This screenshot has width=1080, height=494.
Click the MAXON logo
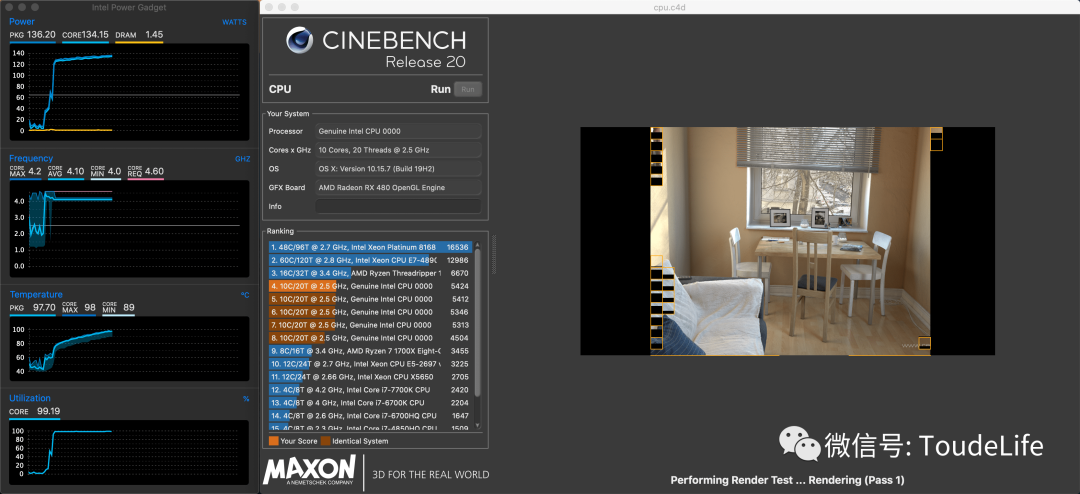pyautogui.click(x=309, y=470)
